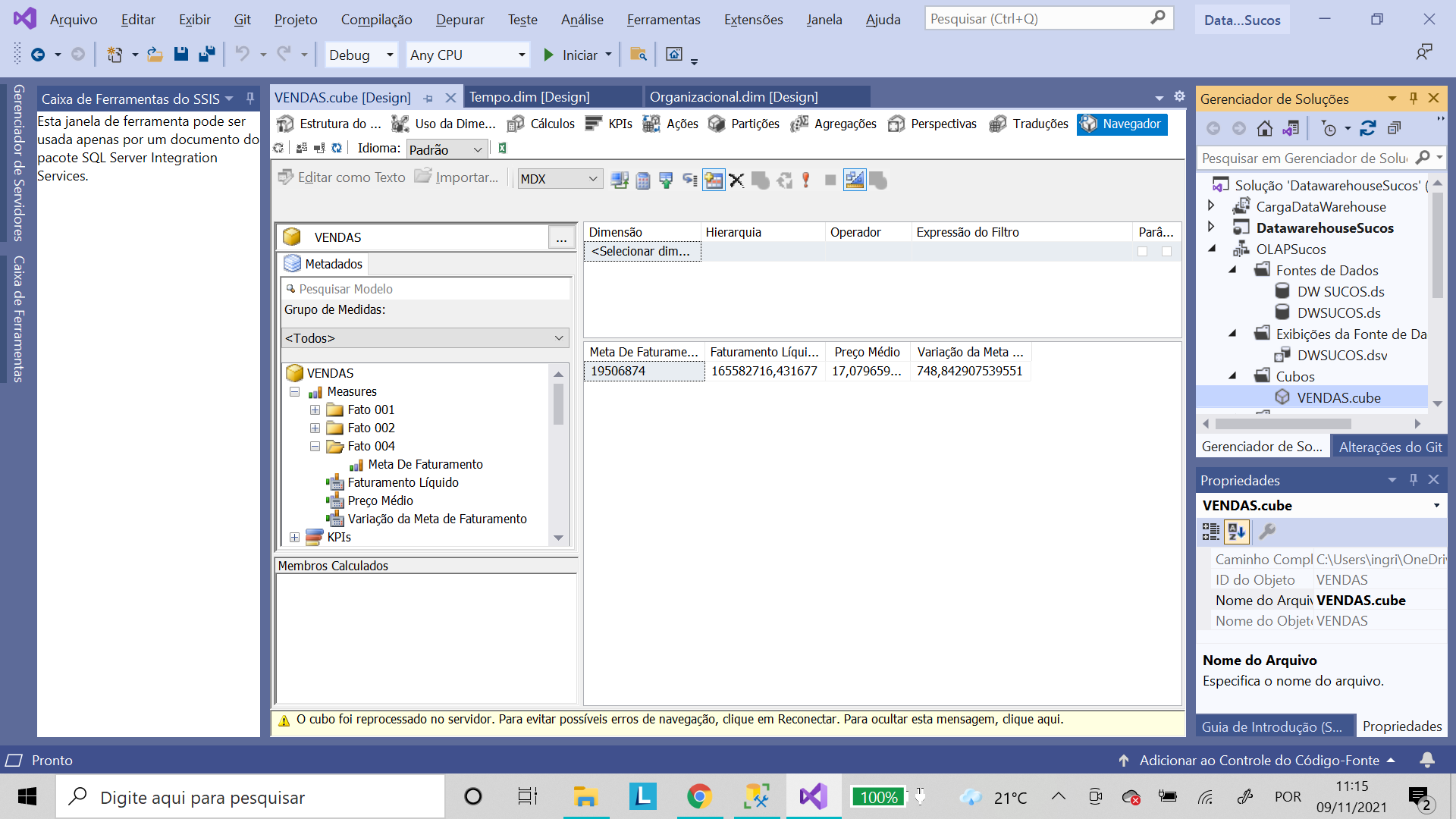This screenshot has width=1456, height=819.
Task: Click Collapse All icon in Solution Explorer
Action: [1394, 129]
